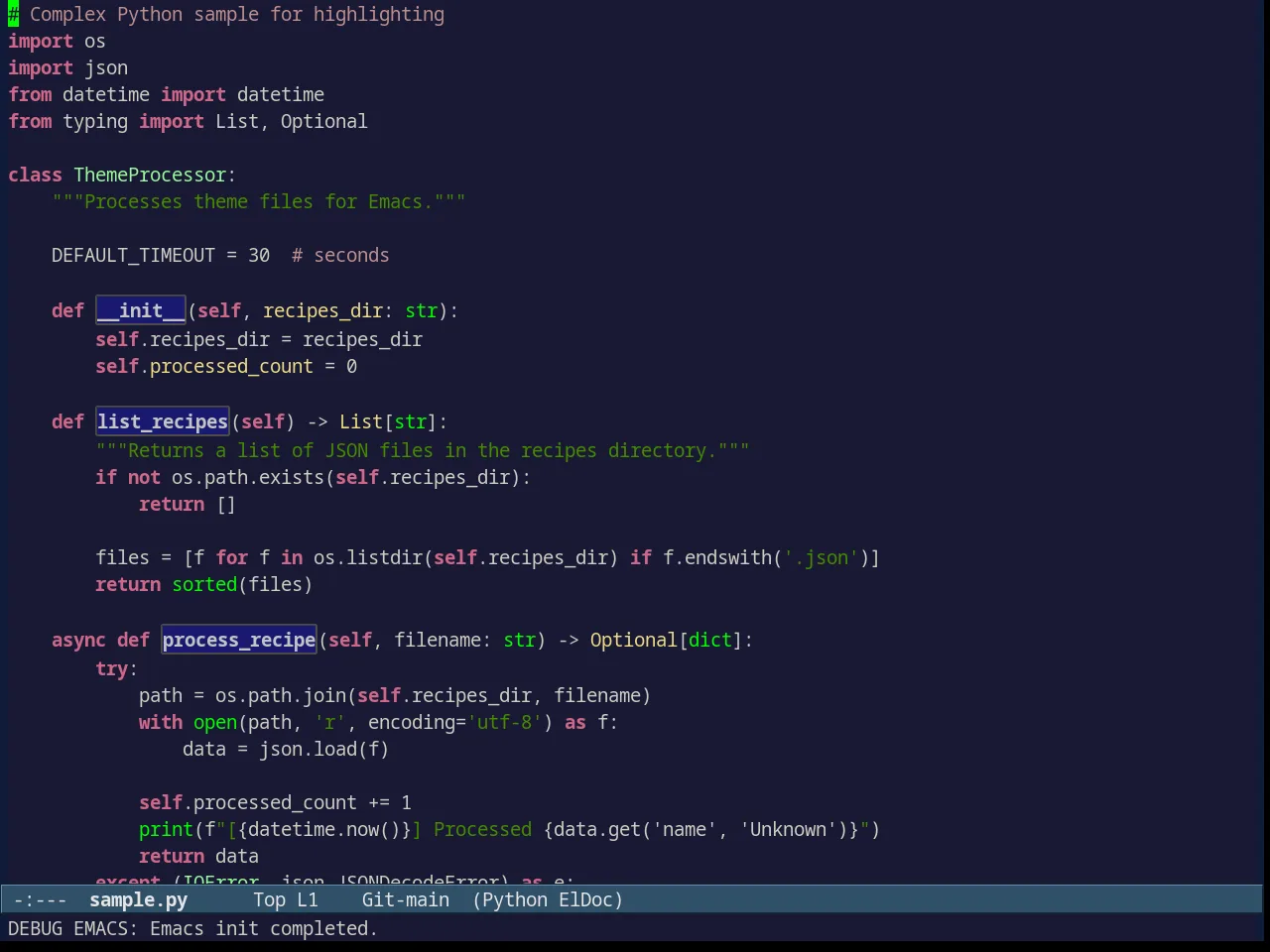
Task: Click the 'async' keyword
Action: [78, 640]
